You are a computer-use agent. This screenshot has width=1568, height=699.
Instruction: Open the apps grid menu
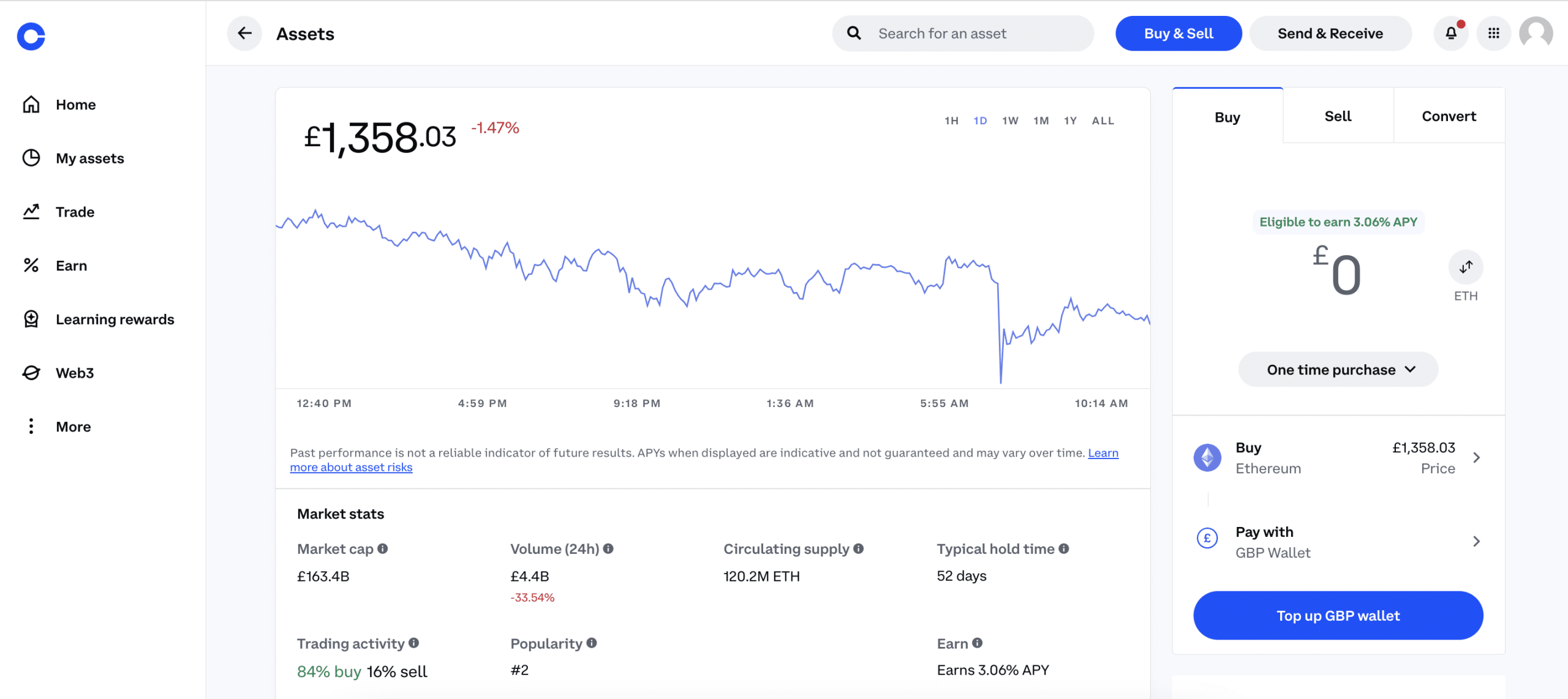click(1494, 34)
